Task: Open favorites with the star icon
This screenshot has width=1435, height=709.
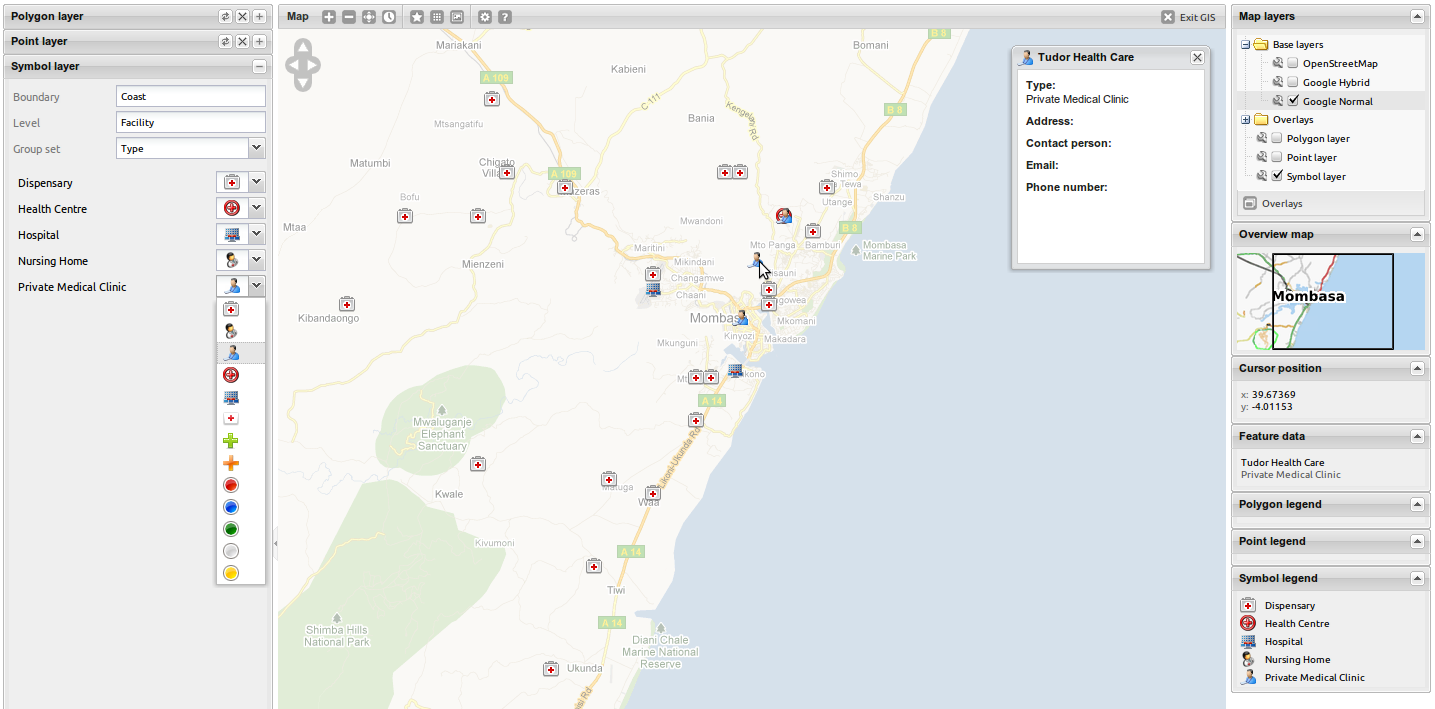Action: point(417,17)
